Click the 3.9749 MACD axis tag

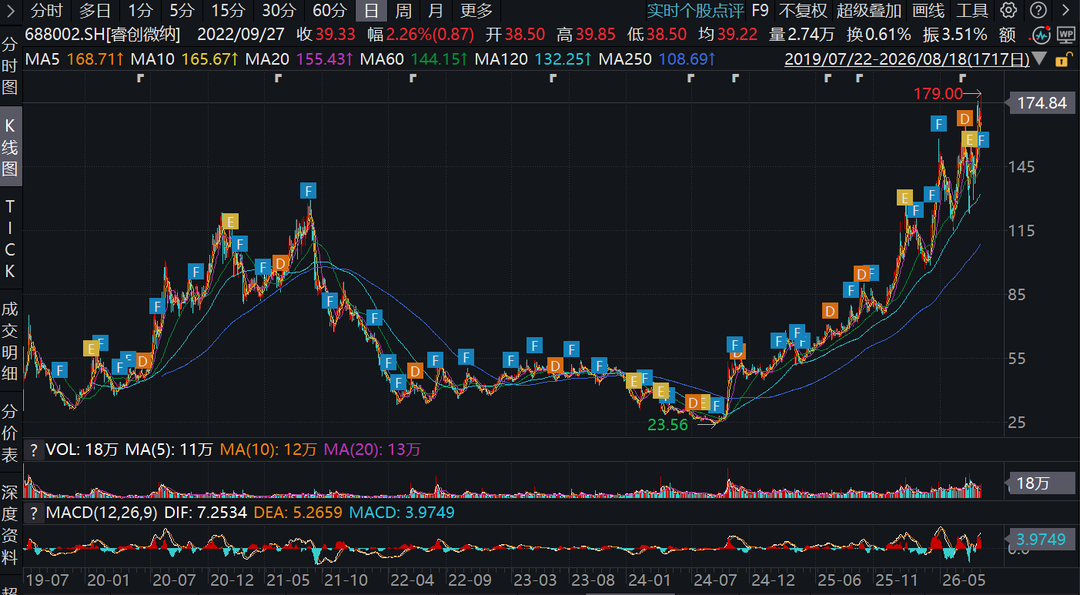click(x=1042, y=539)
